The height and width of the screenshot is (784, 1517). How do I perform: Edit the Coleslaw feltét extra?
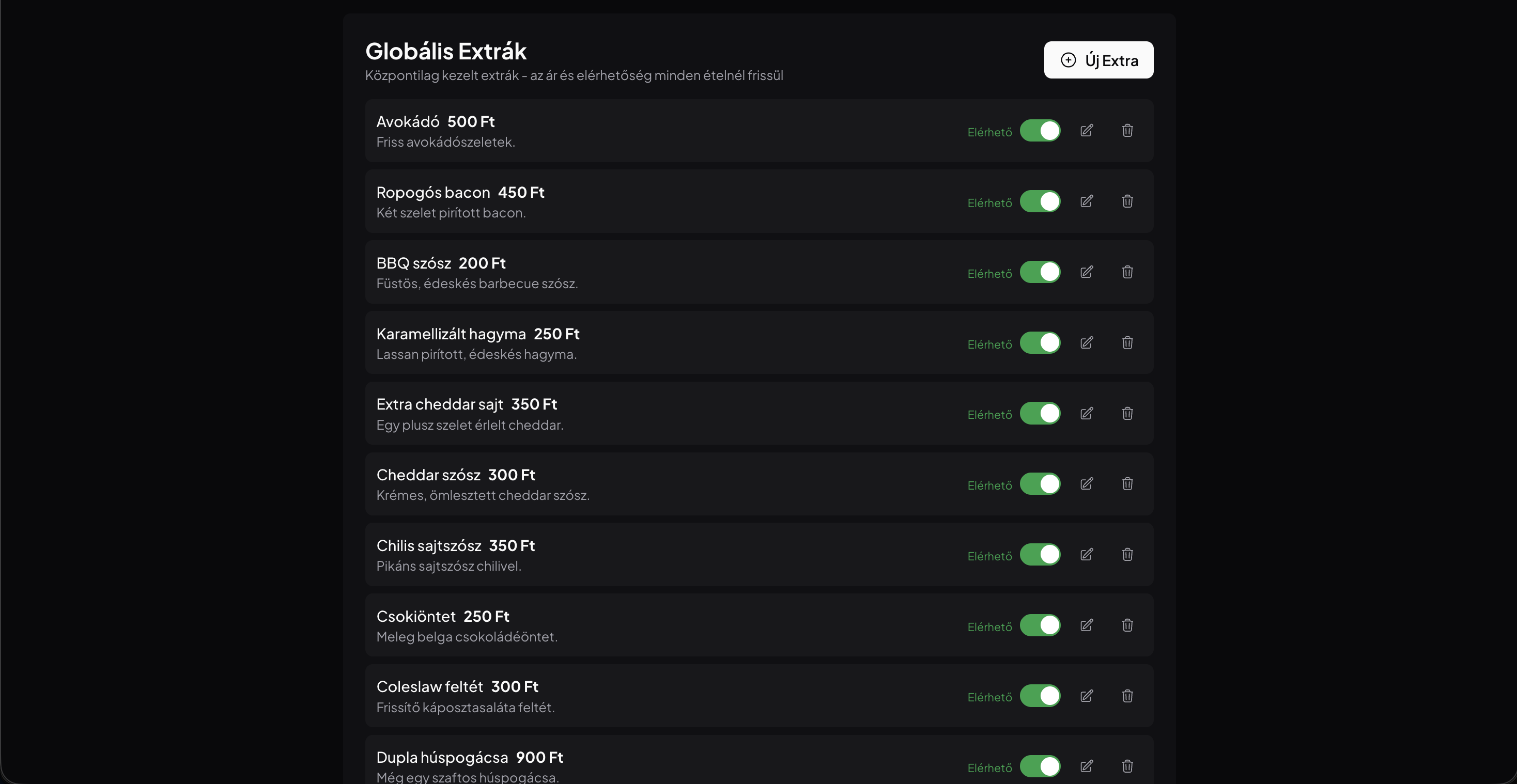(x=1087, y=696)
